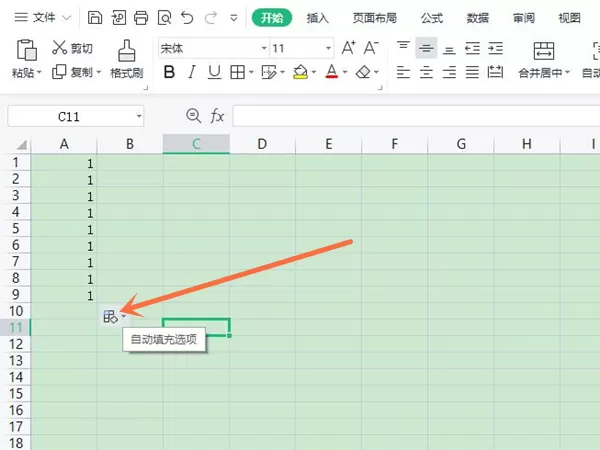The width and height of the screenshot is (600, 450).
Task: Increase font size with A+ icon
Action: point(348,48)
